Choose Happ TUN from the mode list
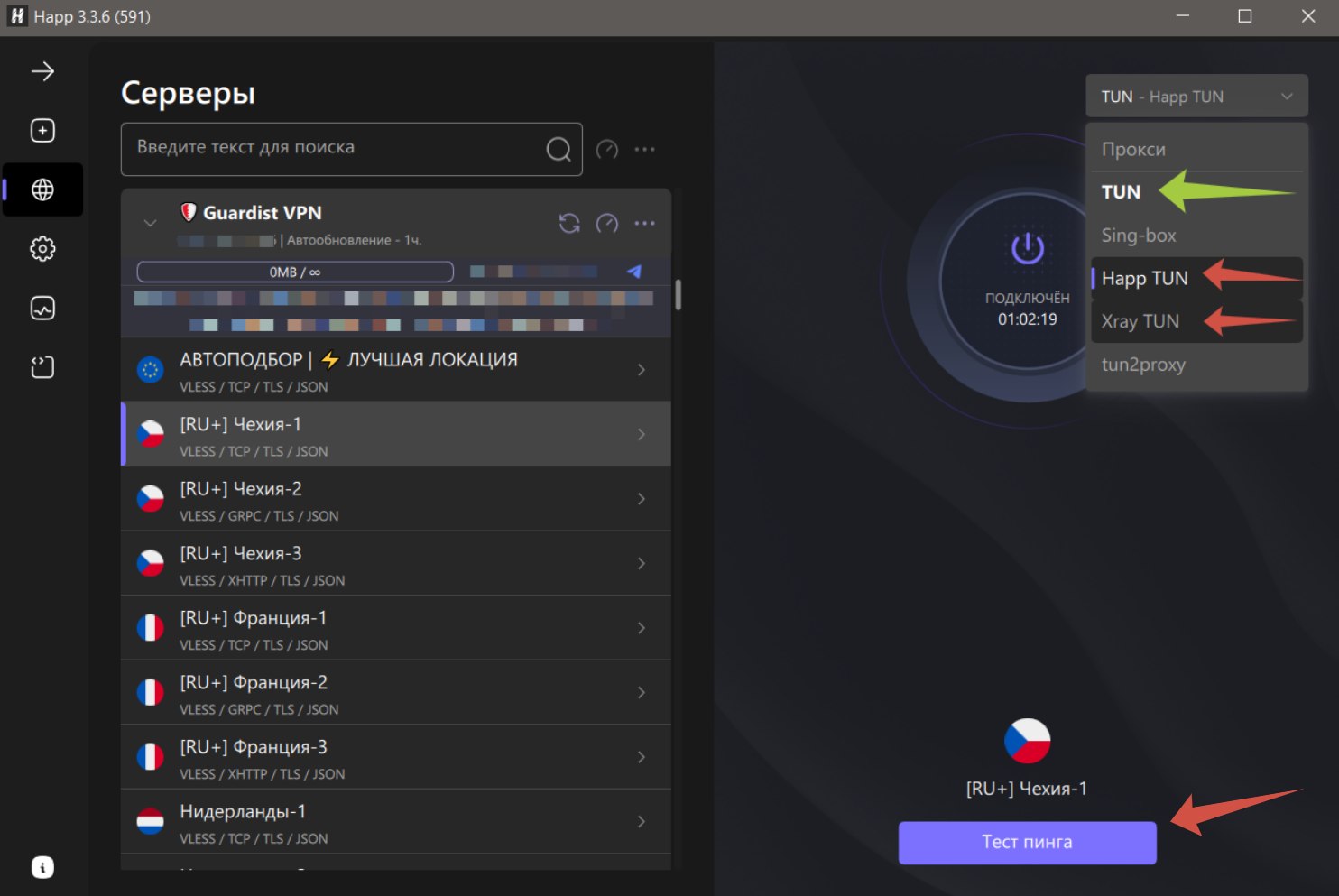 1196,278
